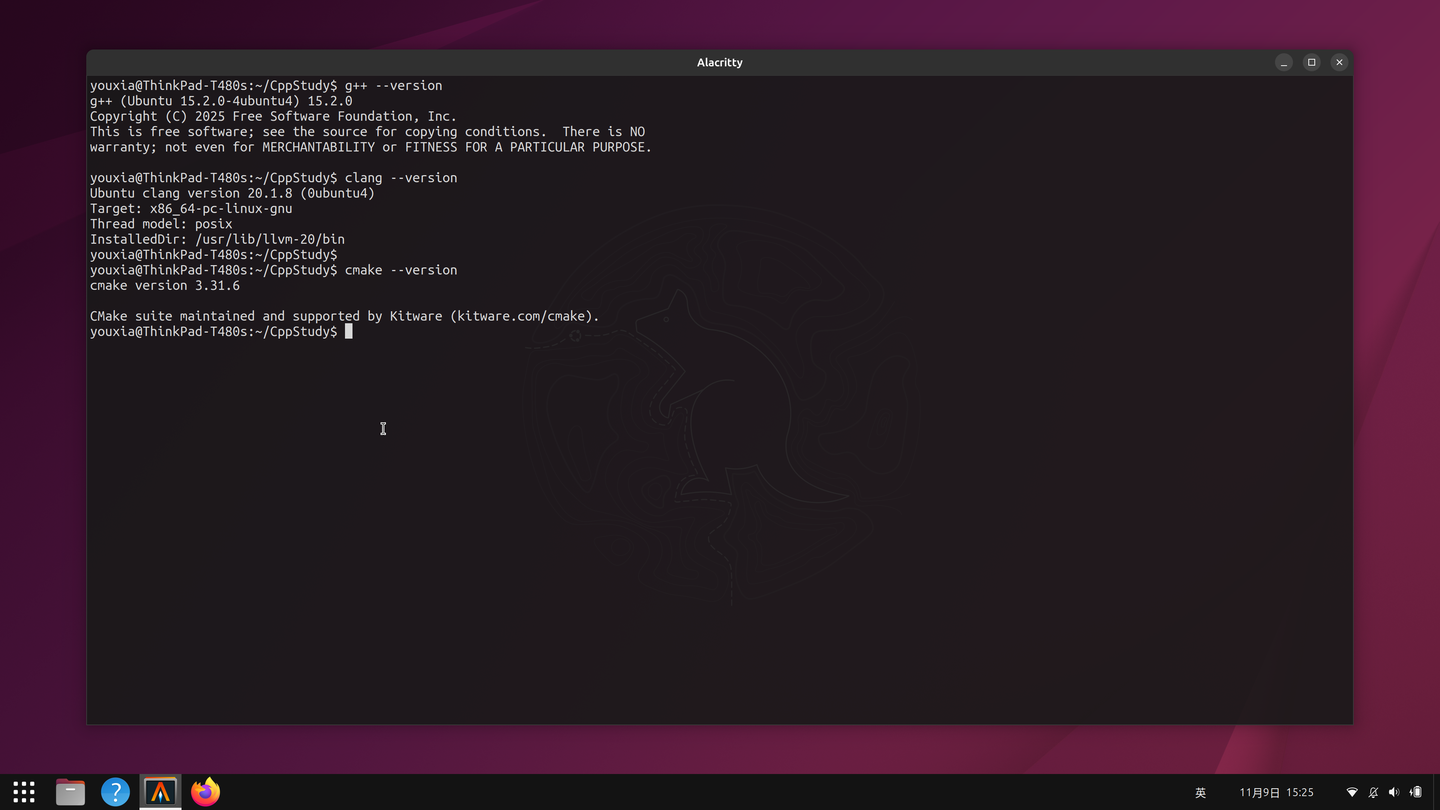This screenshot has height=810, width=1440.
Task: Maximize the Alacritty window
Action: click(1312, 62)
